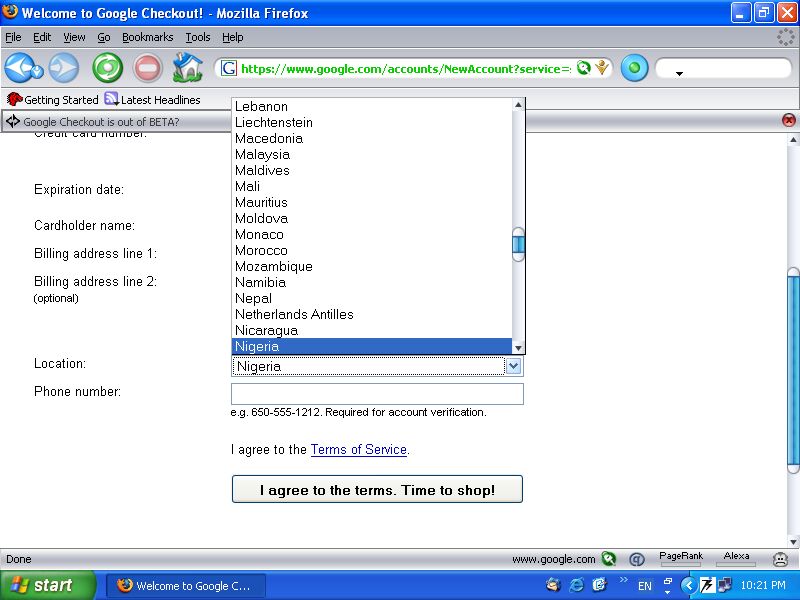Select Namibia in the country list
Image resolution: width=800 pixels, height=600 pixels.
(x=372, y=282)
